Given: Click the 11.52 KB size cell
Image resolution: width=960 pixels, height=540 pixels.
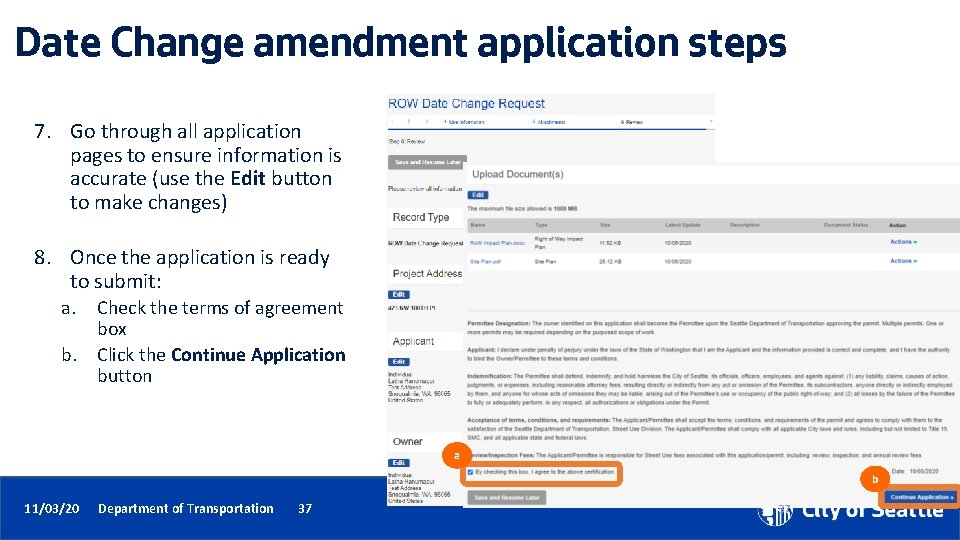Looking at the screenshot, I should (x=610, y=243).
